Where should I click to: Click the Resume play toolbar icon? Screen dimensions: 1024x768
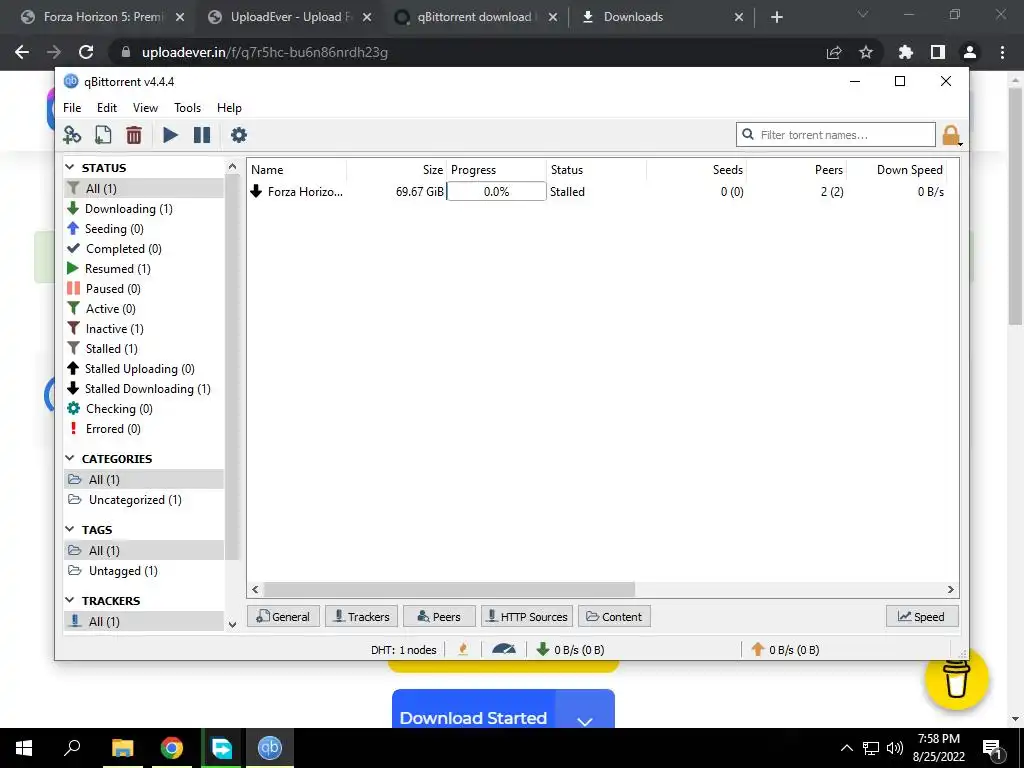coord(170,135)
